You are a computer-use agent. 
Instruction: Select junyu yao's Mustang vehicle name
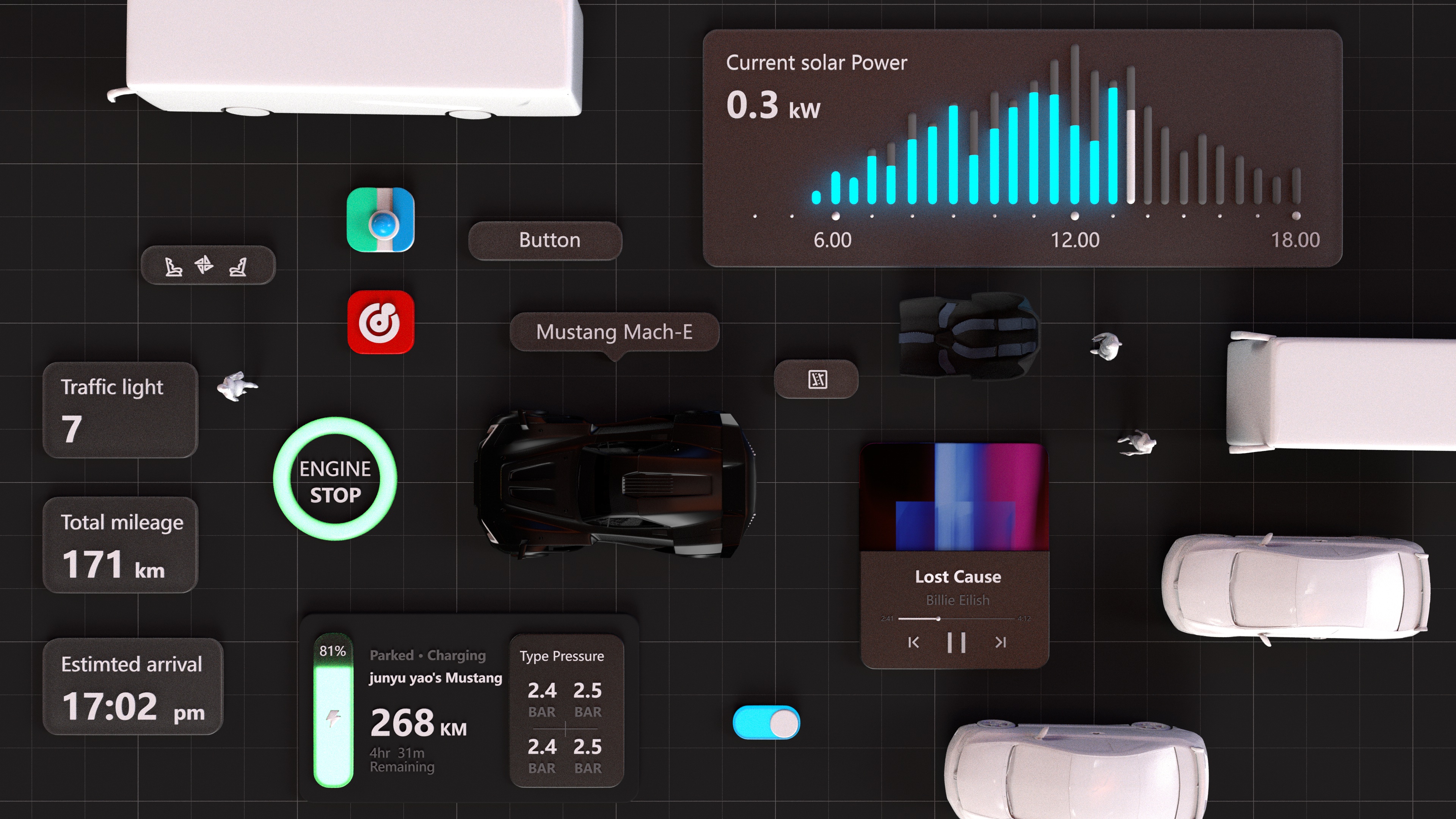(x=436, y=678)
